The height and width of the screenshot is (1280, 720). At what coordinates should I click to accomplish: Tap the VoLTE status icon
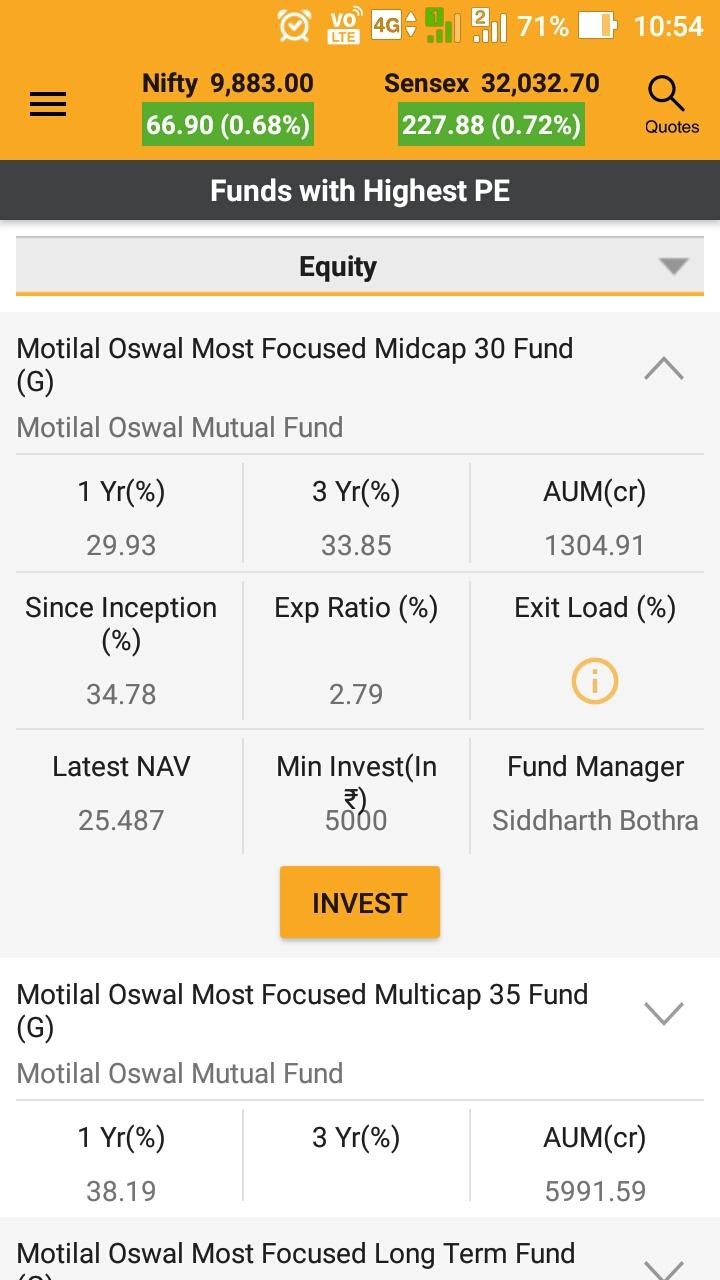(343, 27)
